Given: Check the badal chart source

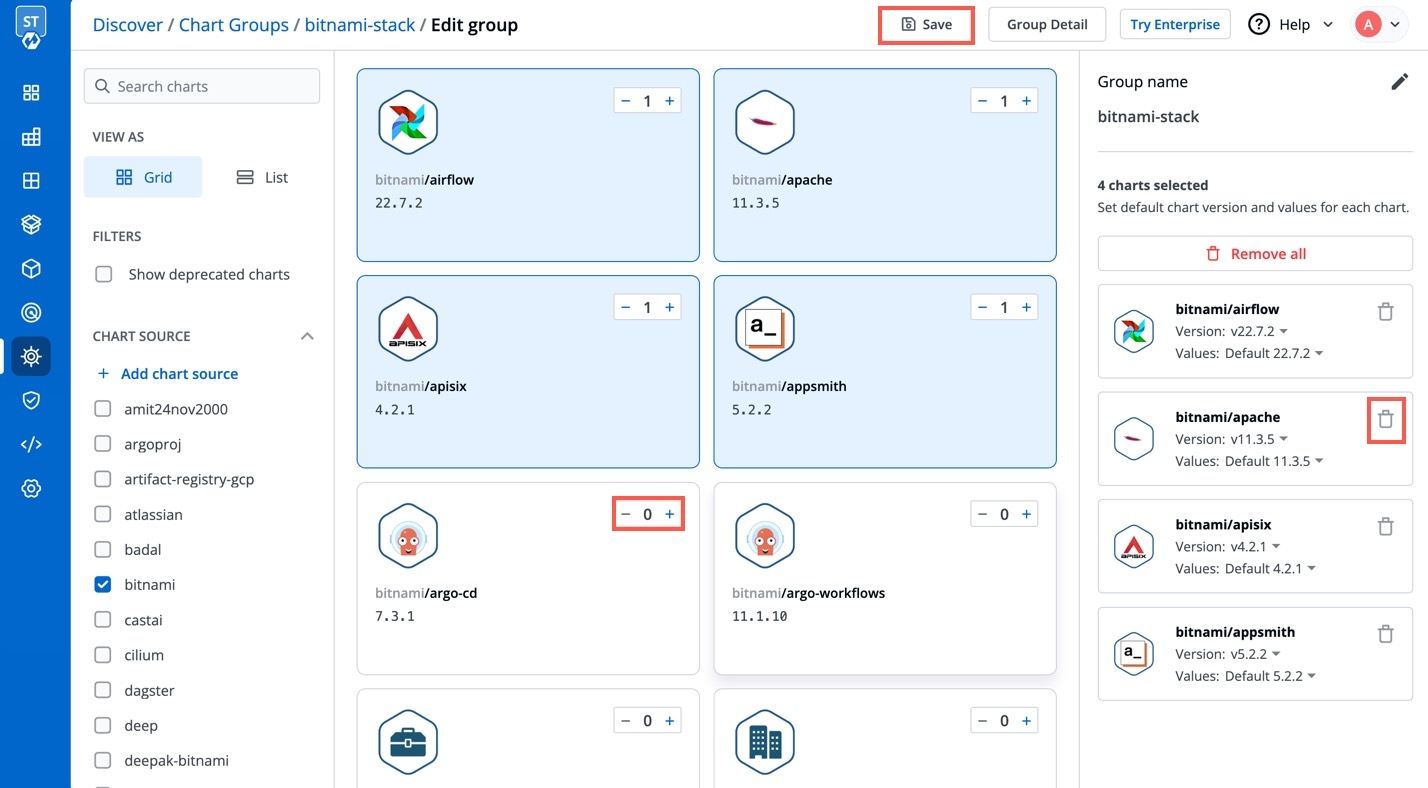Looking at the screenshot, I should pyautogui.click(x=102, y=549).
